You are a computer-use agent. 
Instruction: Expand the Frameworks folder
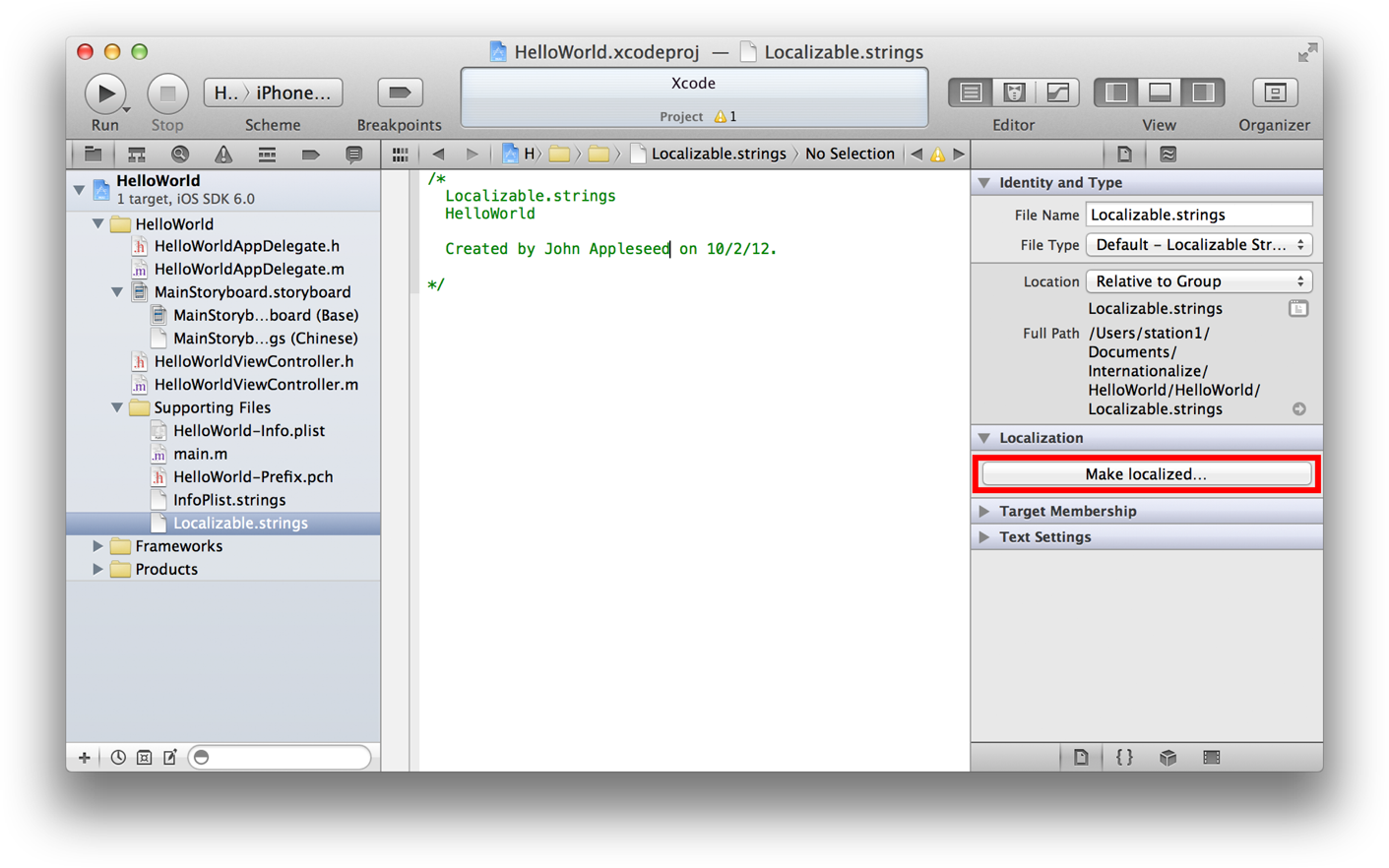(x=97, y=546)
